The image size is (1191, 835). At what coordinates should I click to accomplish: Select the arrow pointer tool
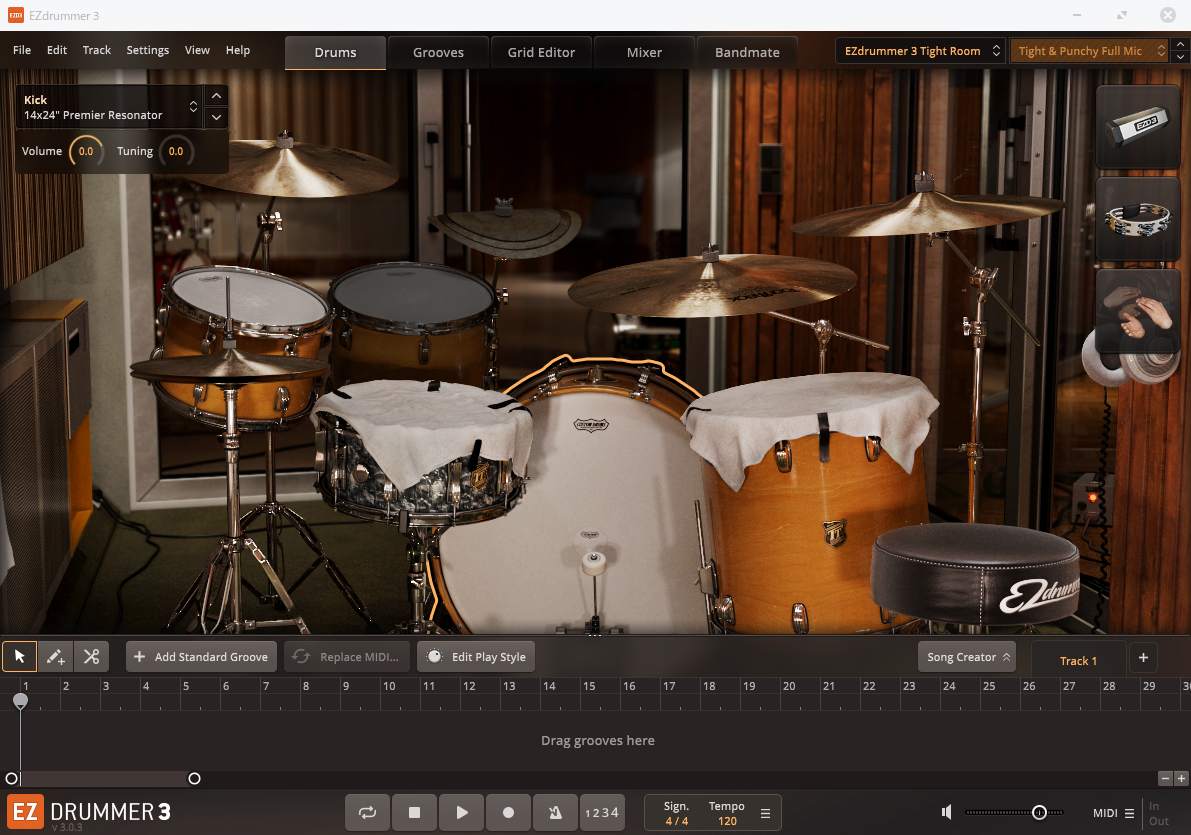(19, 657)
